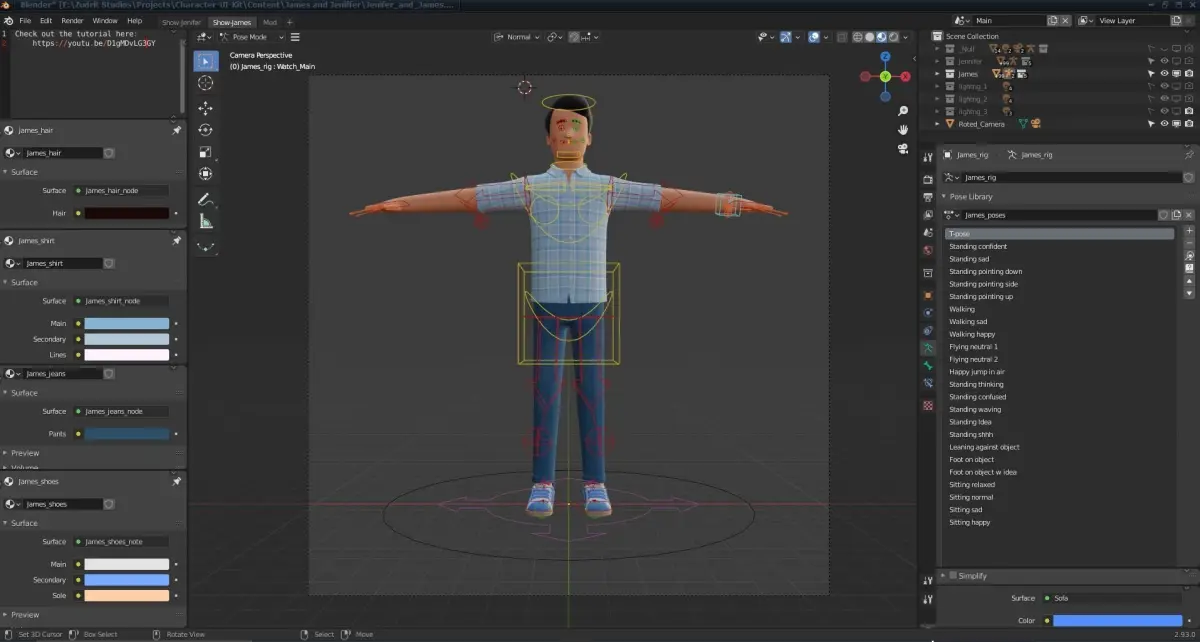The height and width of the screenshot is (642, 1200).
Task: Add a new pose with plus button
Action: (1189, 231)
